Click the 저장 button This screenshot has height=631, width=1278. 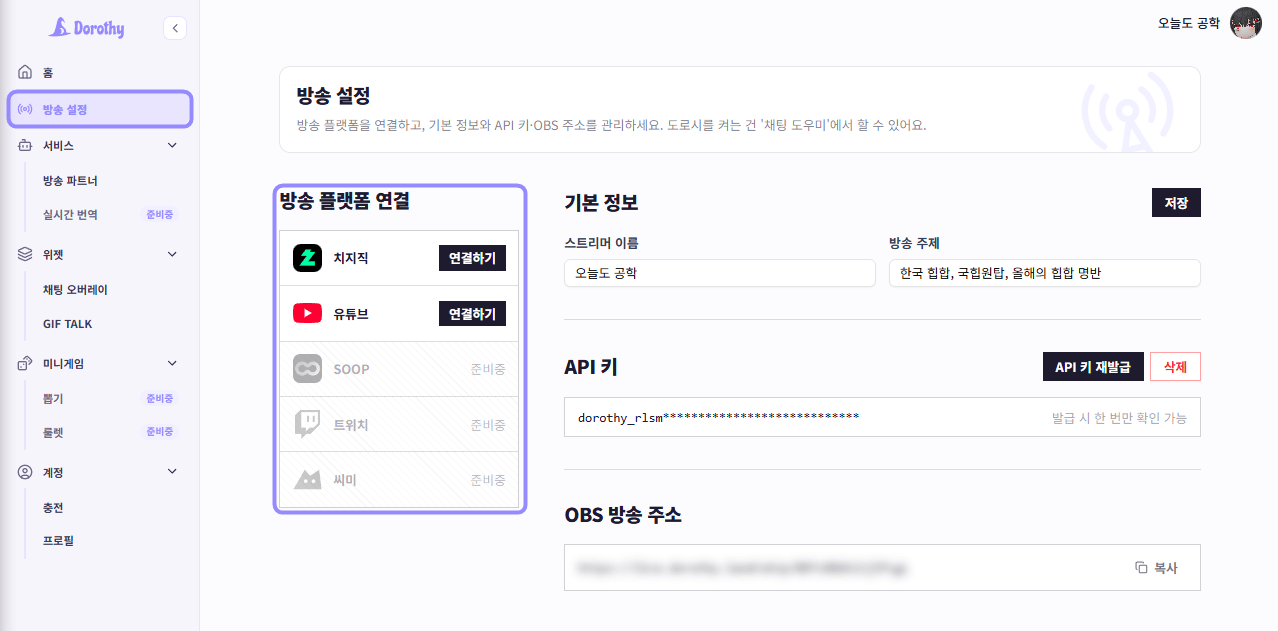point(1176,203)
